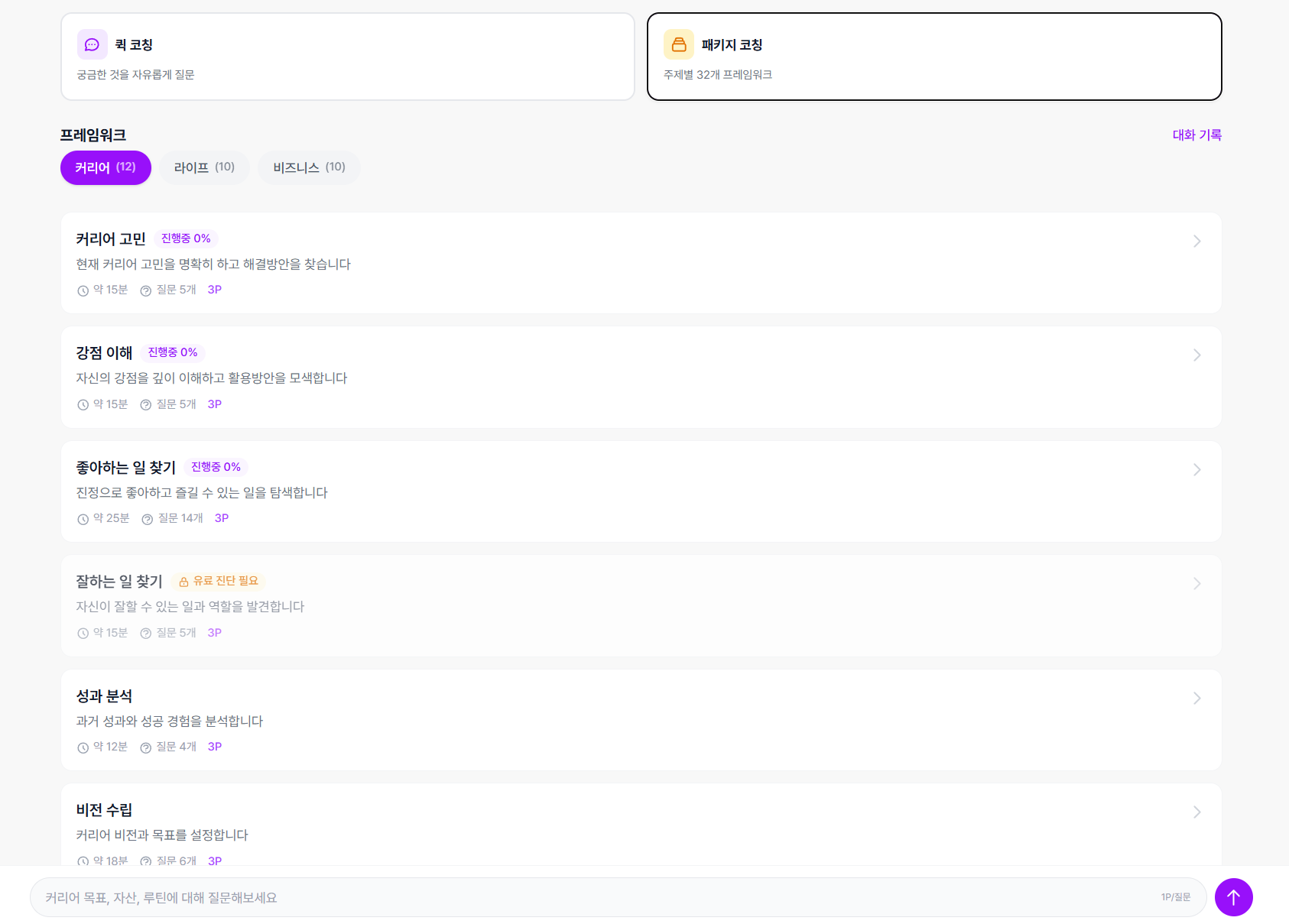Switch to the 비즈니스 (10) tab

pyautogui.click(x=309, y=167)
